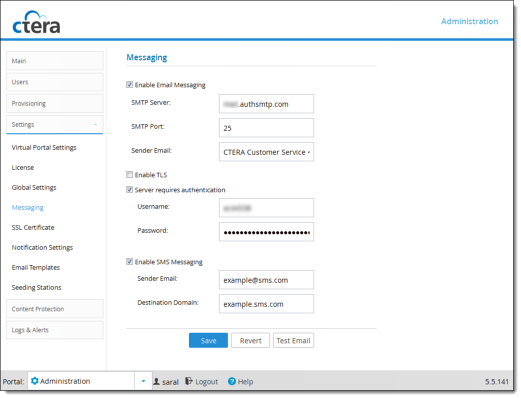Toggle Server requires authentication checkbox

129,190
